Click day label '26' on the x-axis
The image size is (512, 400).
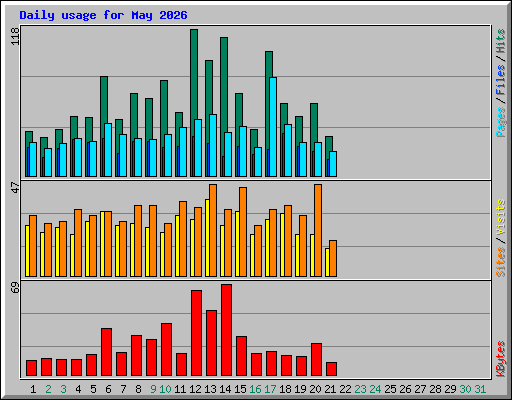(405, 389)
